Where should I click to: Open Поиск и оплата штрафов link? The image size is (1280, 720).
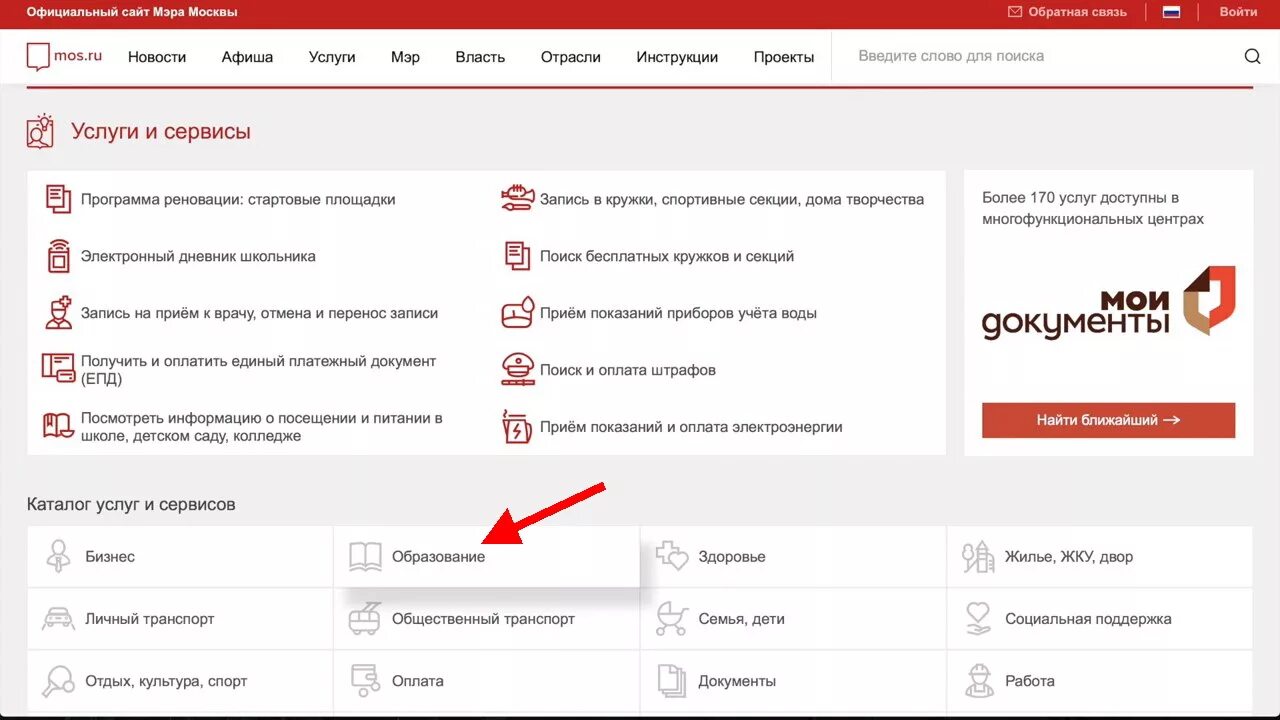(x=628, y=370)
